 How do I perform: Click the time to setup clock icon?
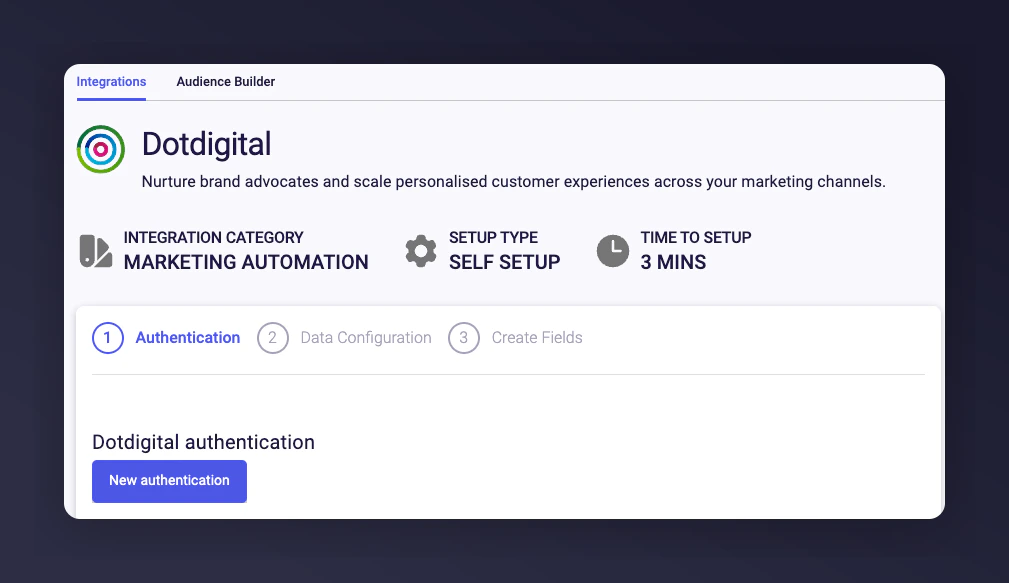coord(613,251)
